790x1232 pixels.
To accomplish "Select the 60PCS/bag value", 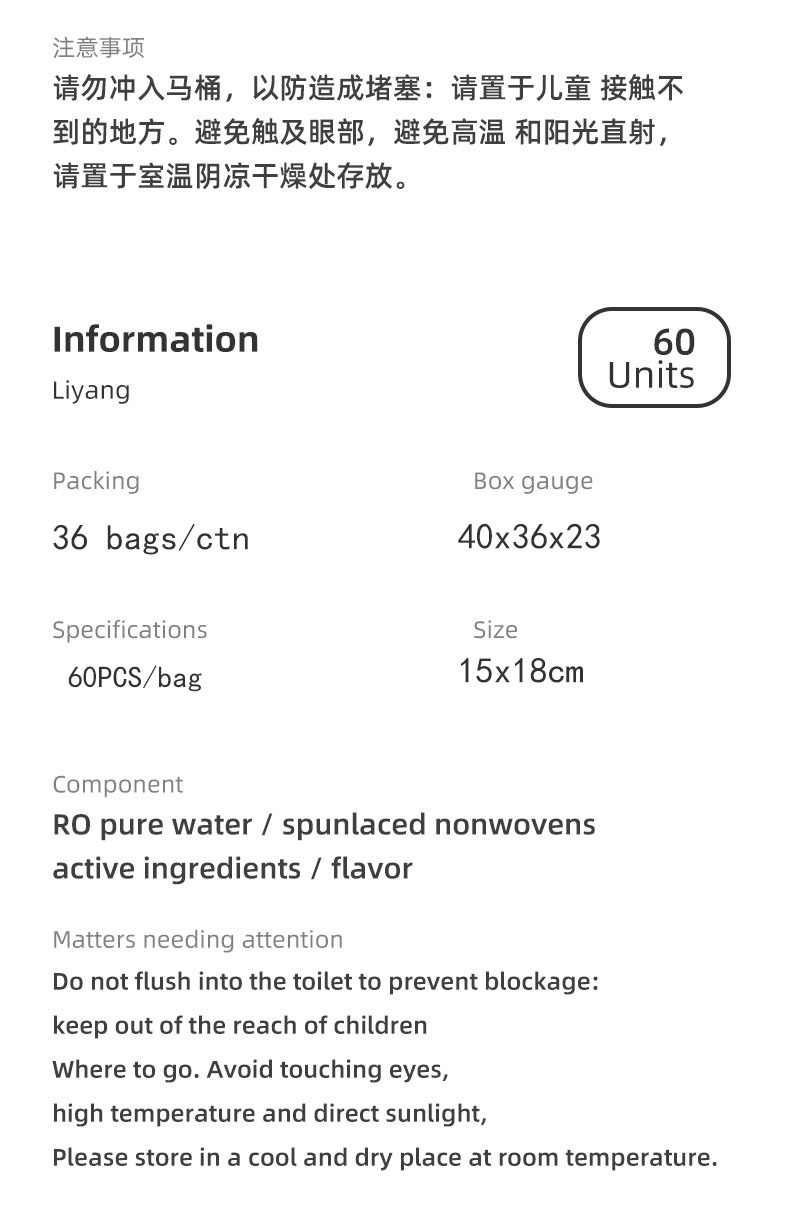I will point(135,678).
